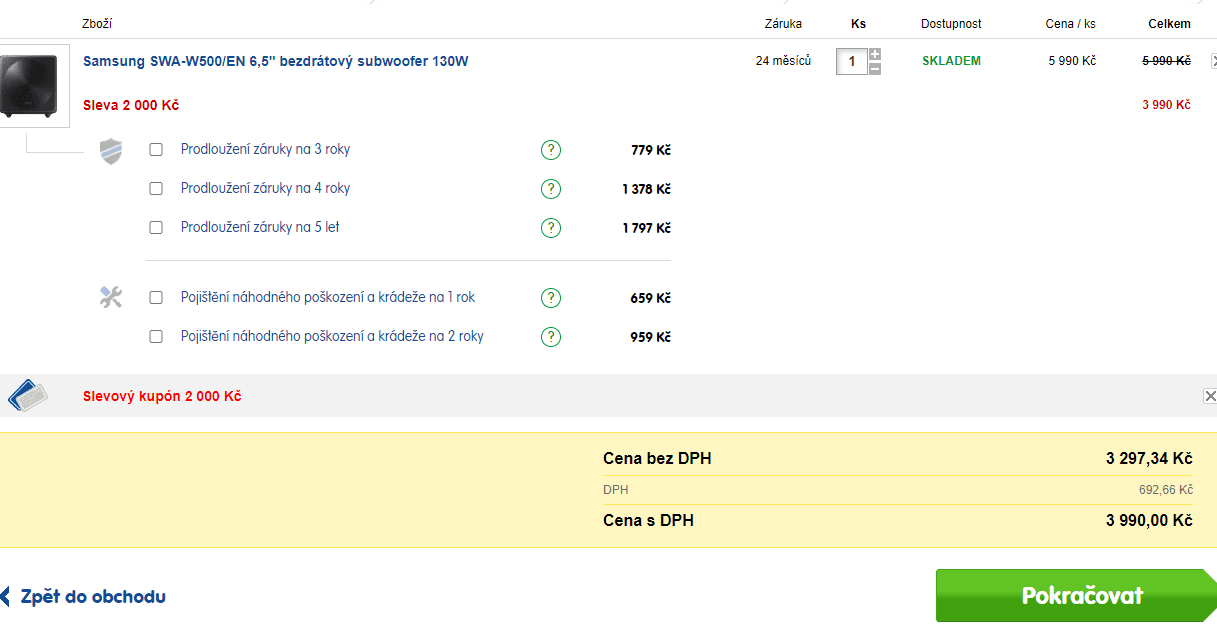The image size is (1217, 635).
Task: Open help for 2-year damage insurance
Action: coord(550,337)
